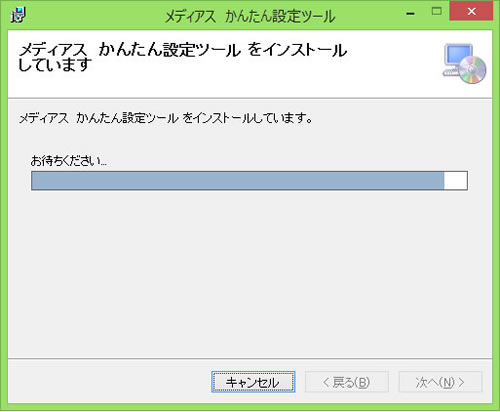Click the installer icon in title bar
Viewport: 500px width, 412px height.
tap(18, 15)
